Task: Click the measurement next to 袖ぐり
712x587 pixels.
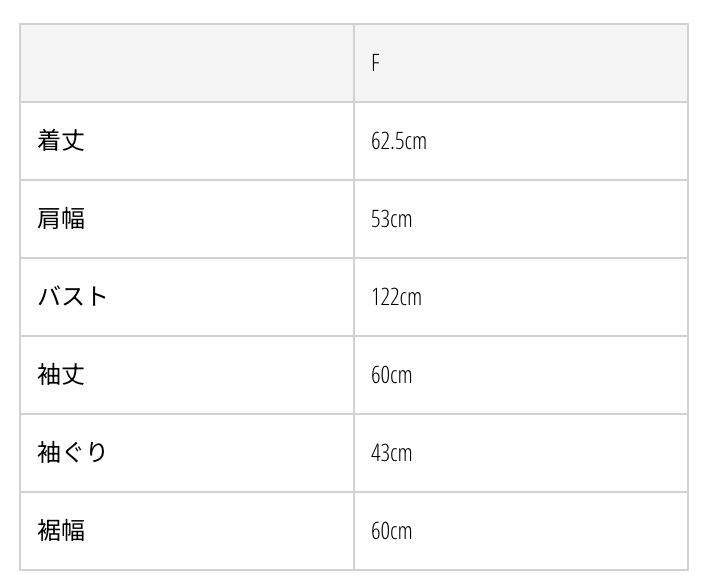Action: coord(391,453)
